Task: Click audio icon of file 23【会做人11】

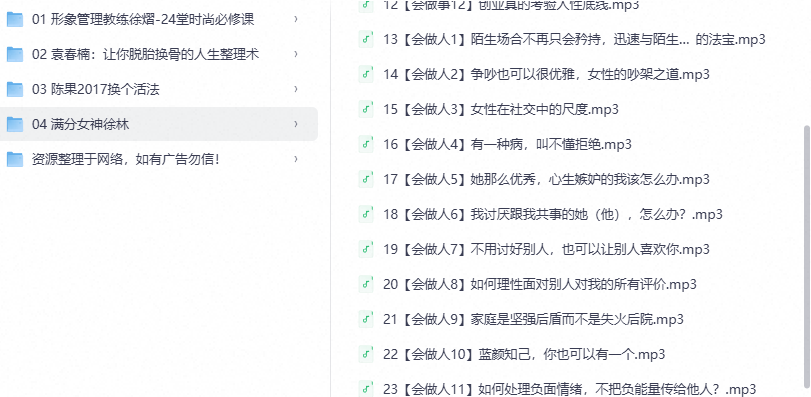Action: pos(366,389)
